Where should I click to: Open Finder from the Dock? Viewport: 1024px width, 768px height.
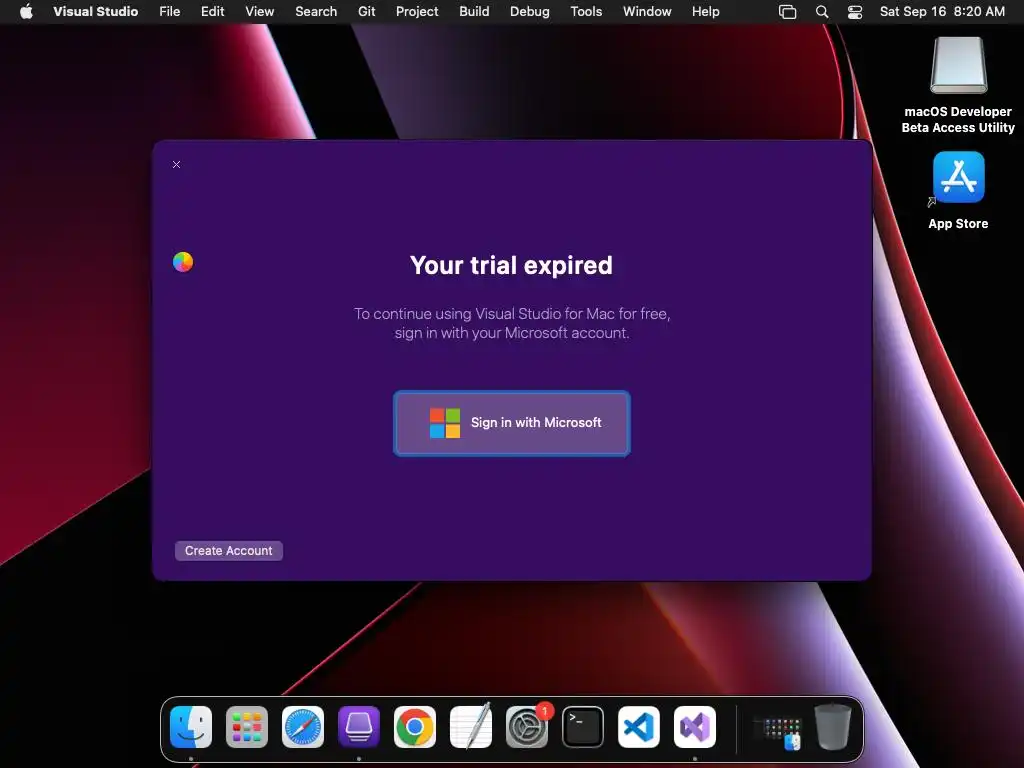point(191,727)
